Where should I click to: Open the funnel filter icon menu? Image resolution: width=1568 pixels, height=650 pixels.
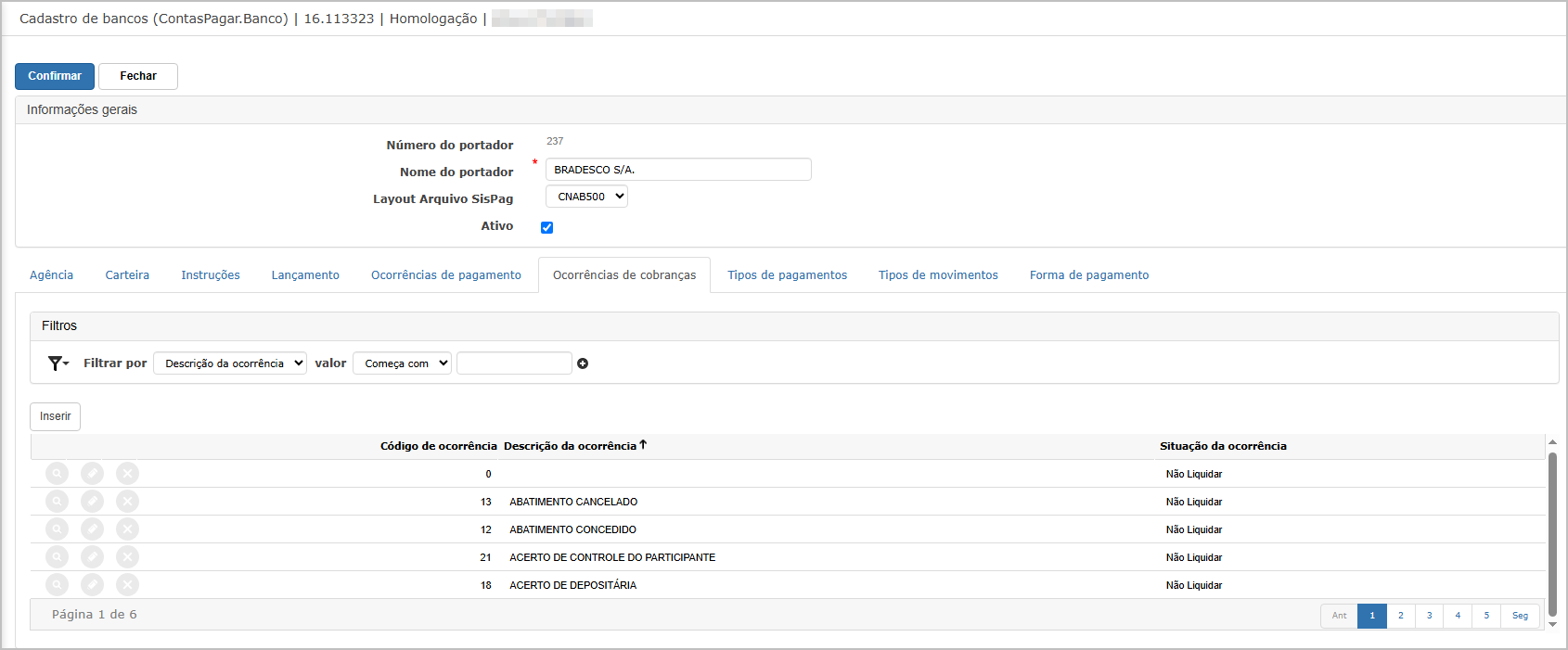coord(58,363)
